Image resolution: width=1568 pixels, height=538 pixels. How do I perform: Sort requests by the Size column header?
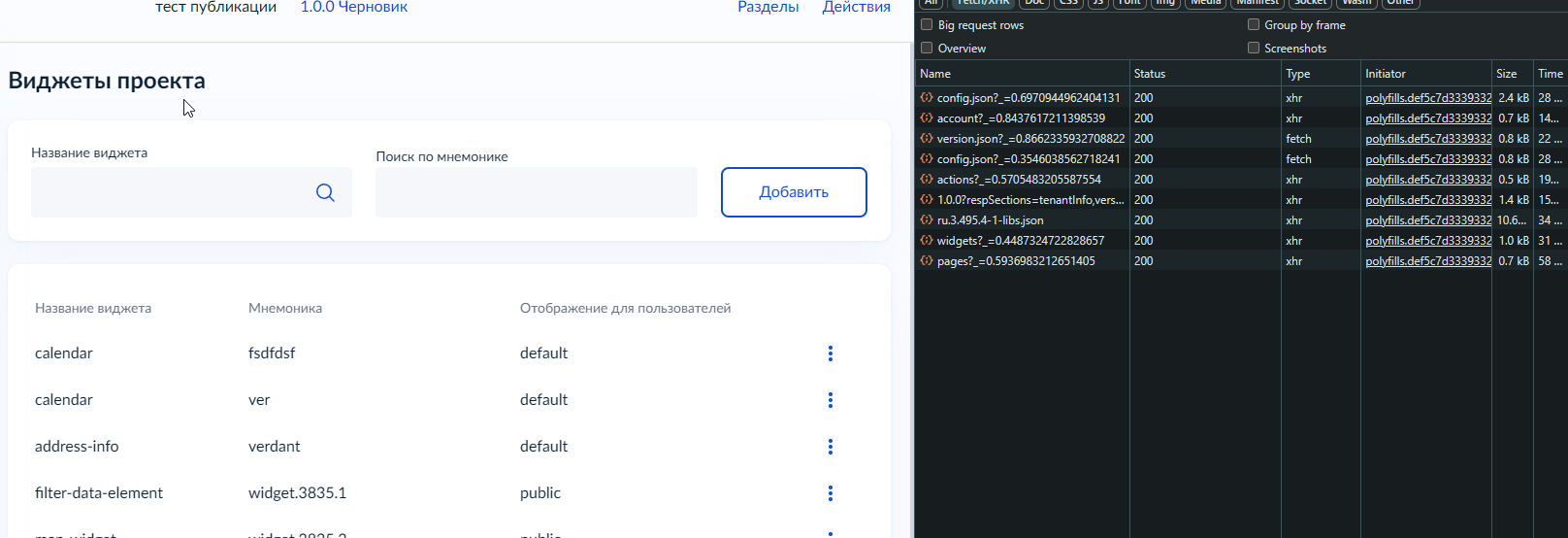[1513, 74]
